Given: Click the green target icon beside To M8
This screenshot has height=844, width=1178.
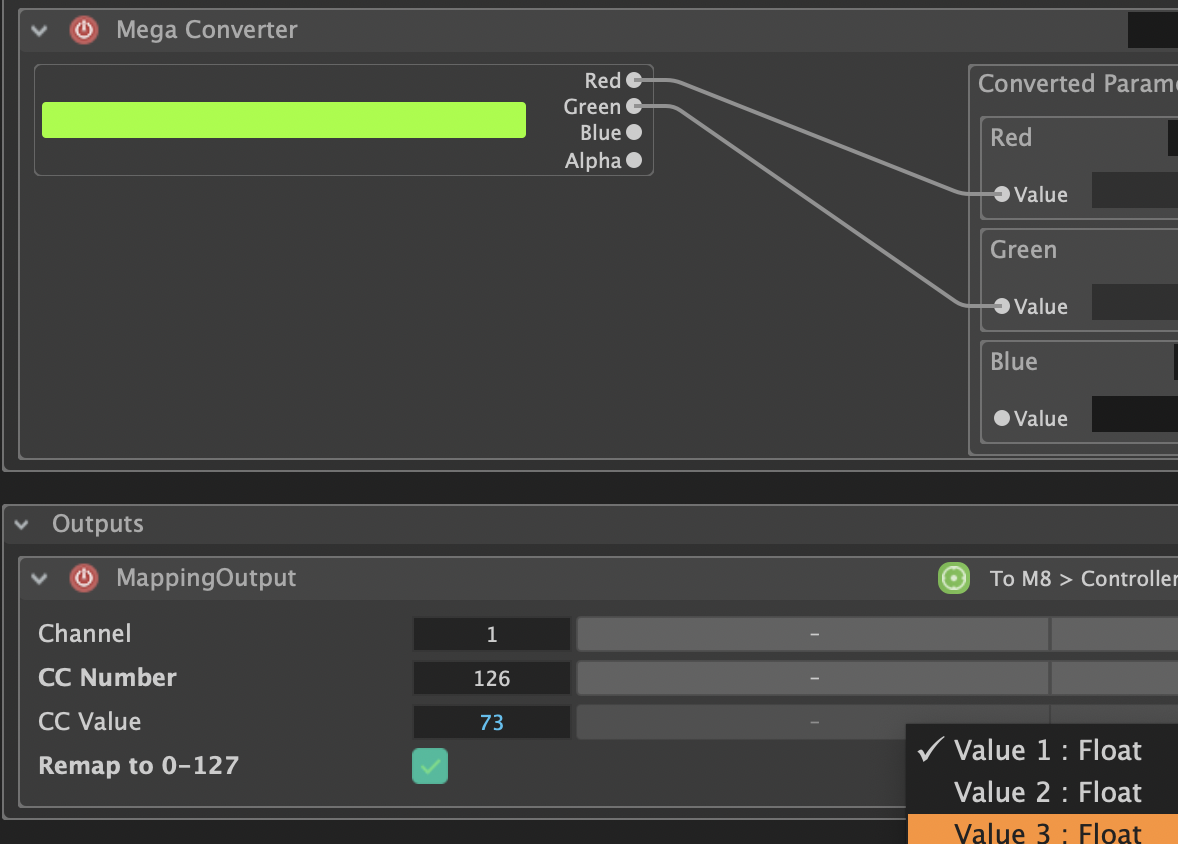Looking at the screenshot, I should point(953,578).
